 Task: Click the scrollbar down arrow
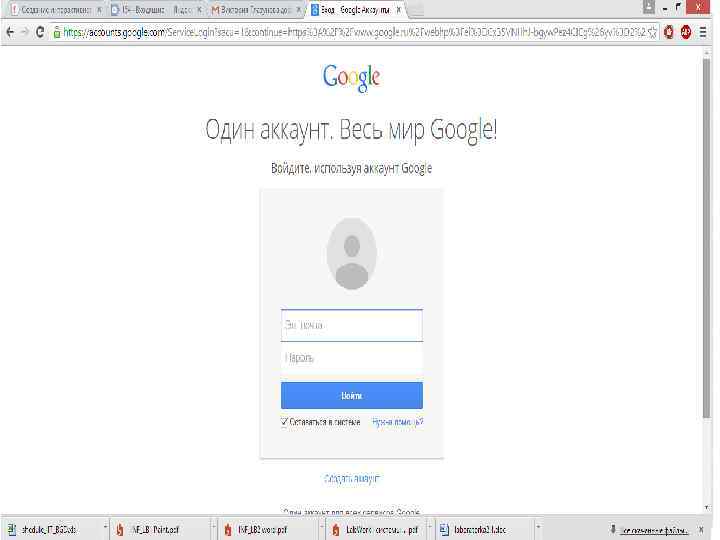[x=707, y=507]
